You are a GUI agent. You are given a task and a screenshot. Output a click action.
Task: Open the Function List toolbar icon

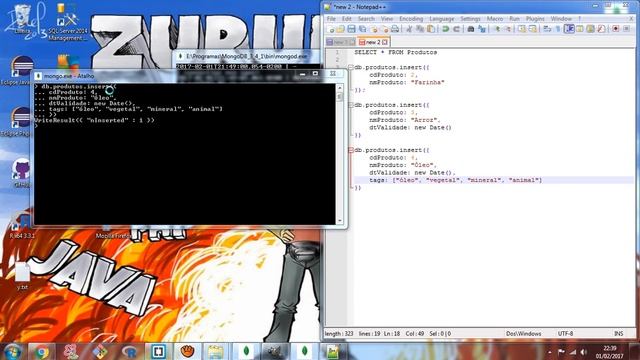pos(601,29)
